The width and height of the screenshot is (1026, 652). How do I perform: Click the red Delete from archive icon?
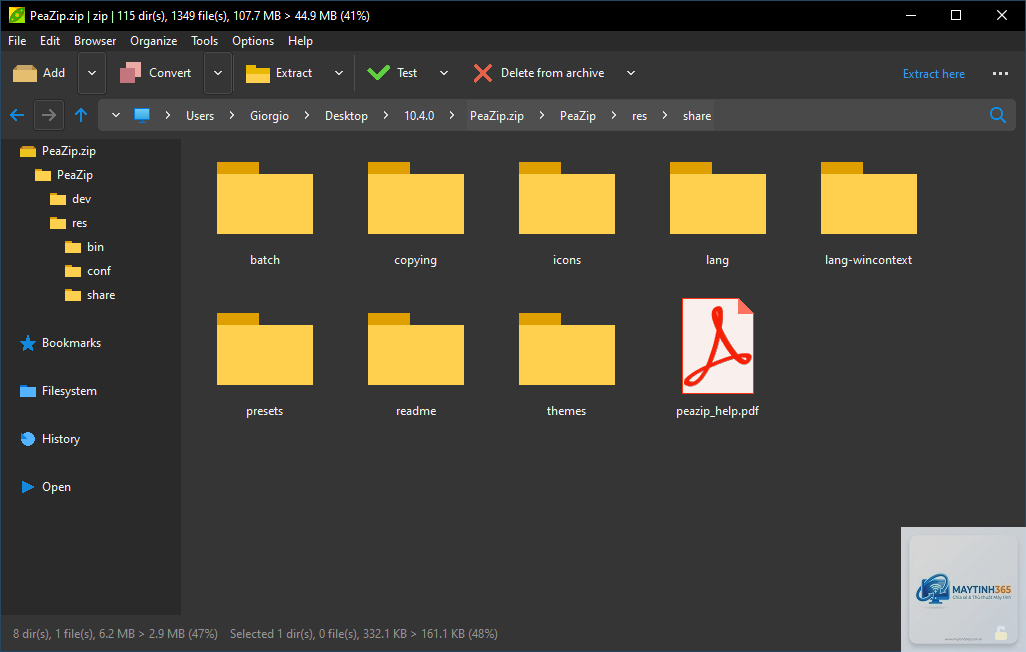(x=483, y=73)
